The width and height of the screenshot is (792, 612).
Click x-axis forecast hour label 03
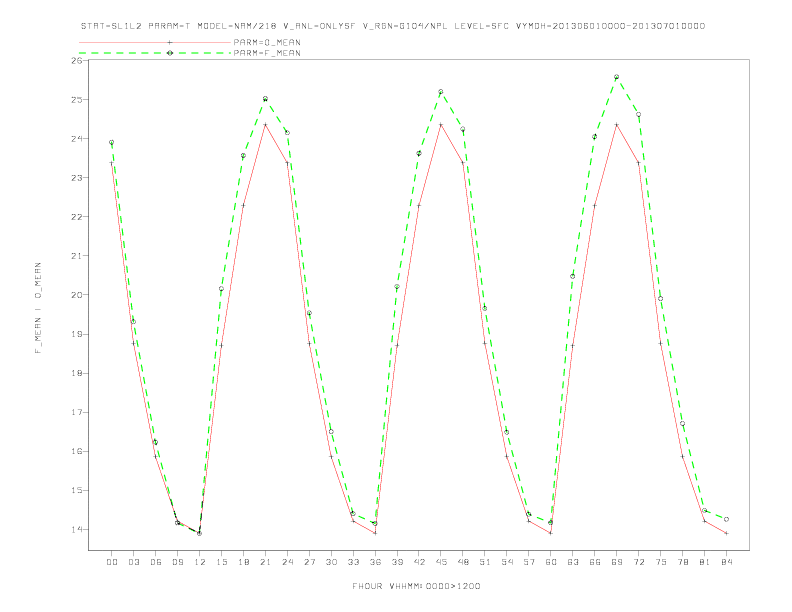coord(133,562)
